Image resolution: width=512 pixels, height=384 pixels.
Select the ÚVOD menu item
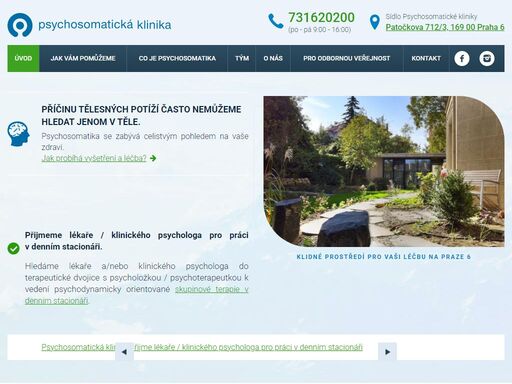[x=23, y=58]
